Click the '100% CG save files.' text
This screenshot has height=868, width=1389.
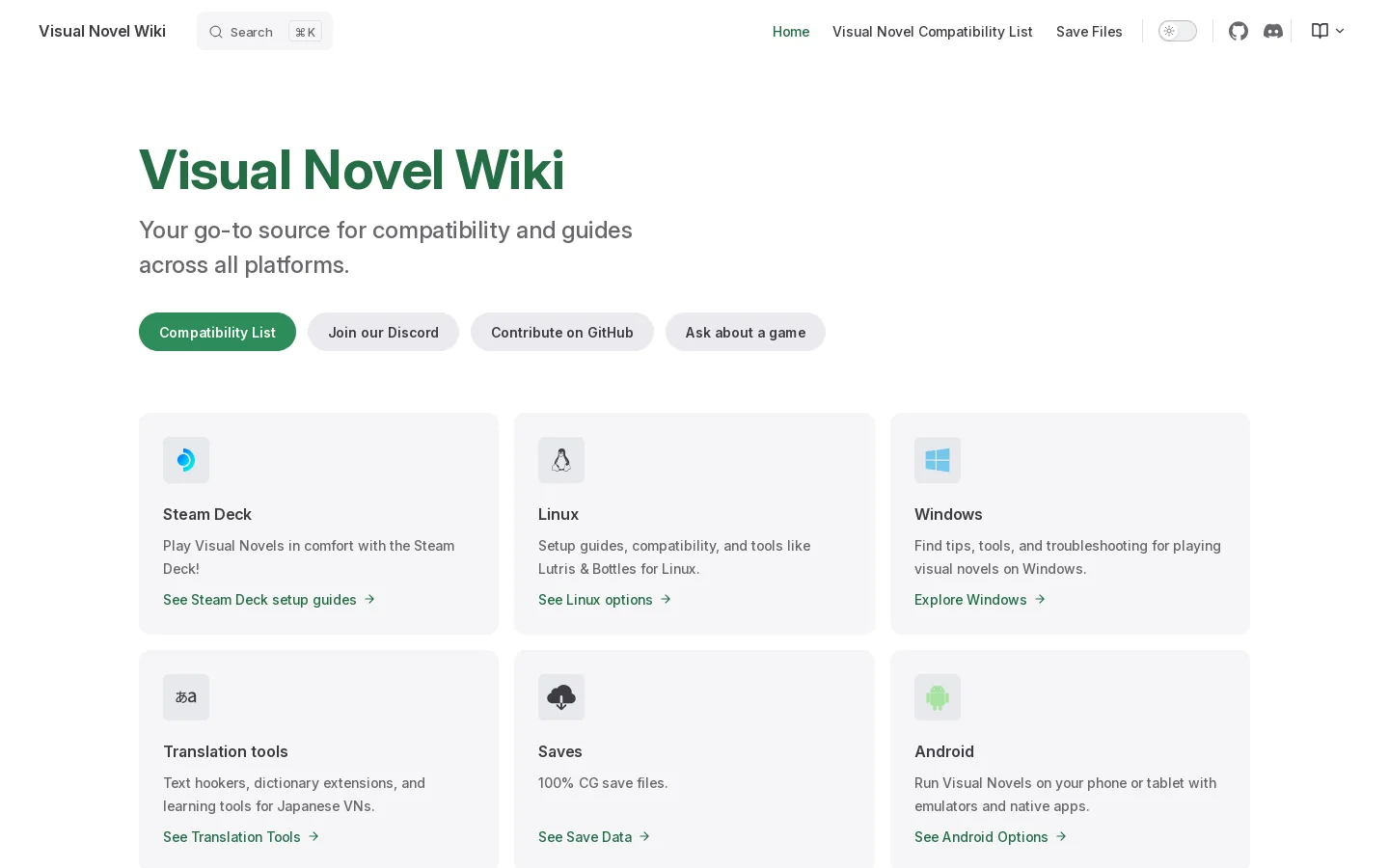pos(603,783)
